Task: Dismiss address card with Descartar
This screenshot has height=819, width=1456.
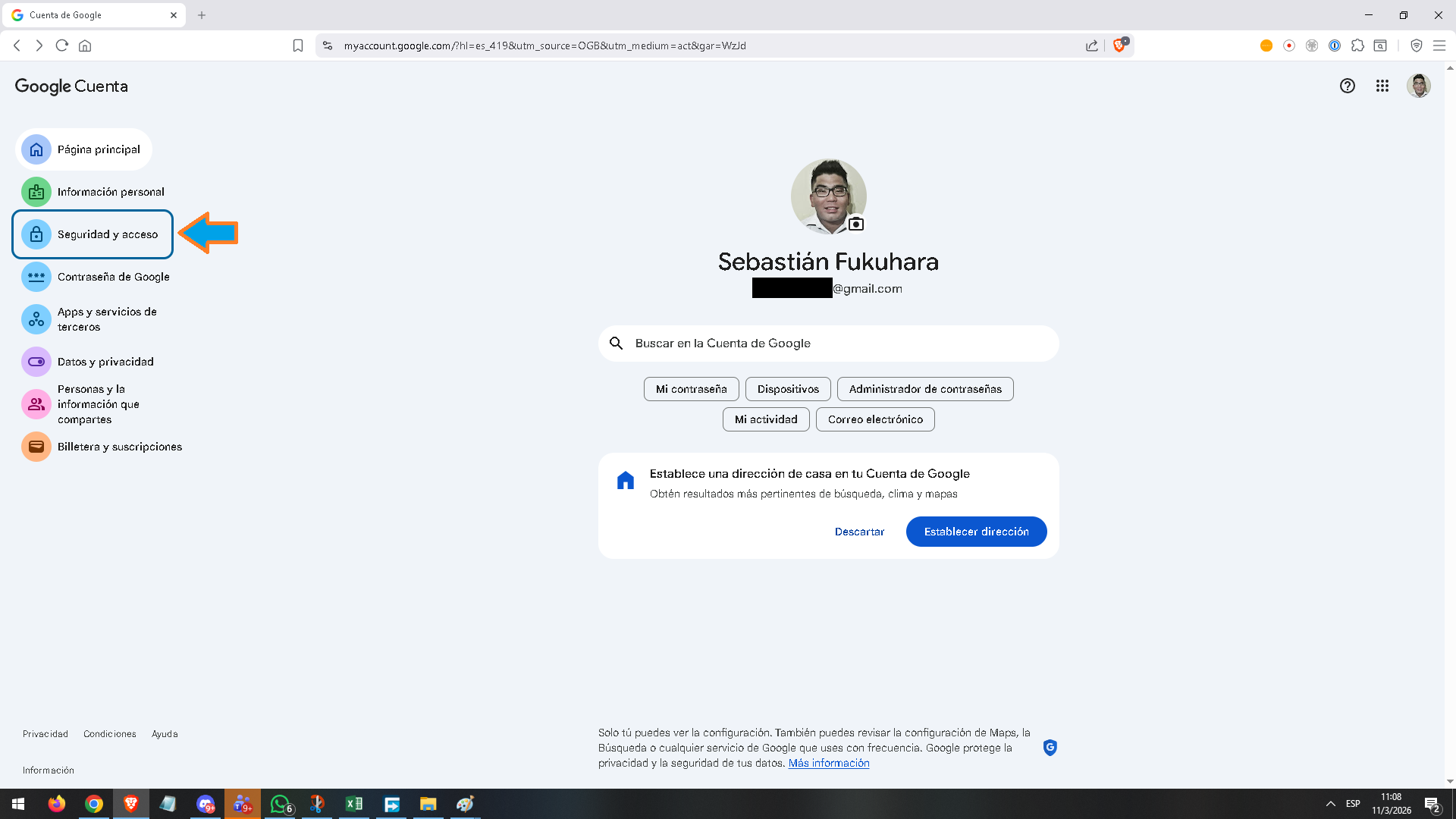Action: coord(859,532)
